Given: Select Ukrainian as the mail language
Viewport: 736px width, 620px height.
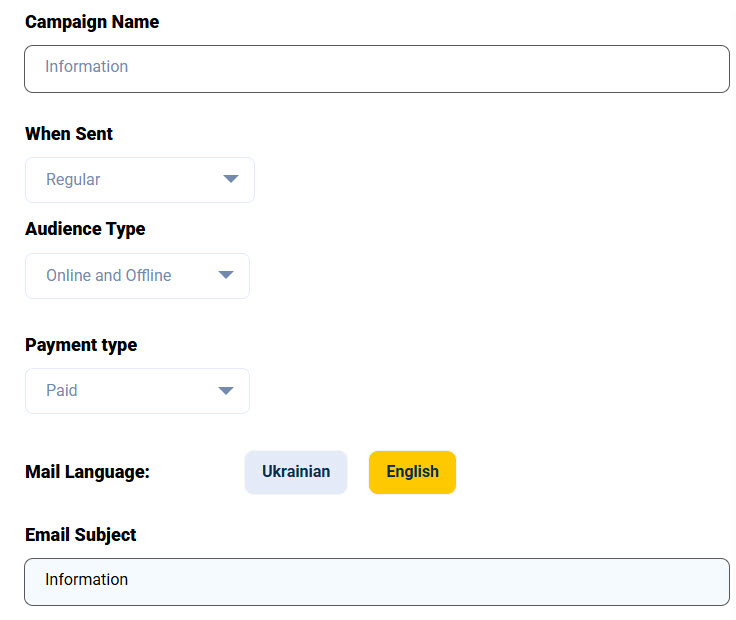Looking at the screenshot, I should 296,472.
